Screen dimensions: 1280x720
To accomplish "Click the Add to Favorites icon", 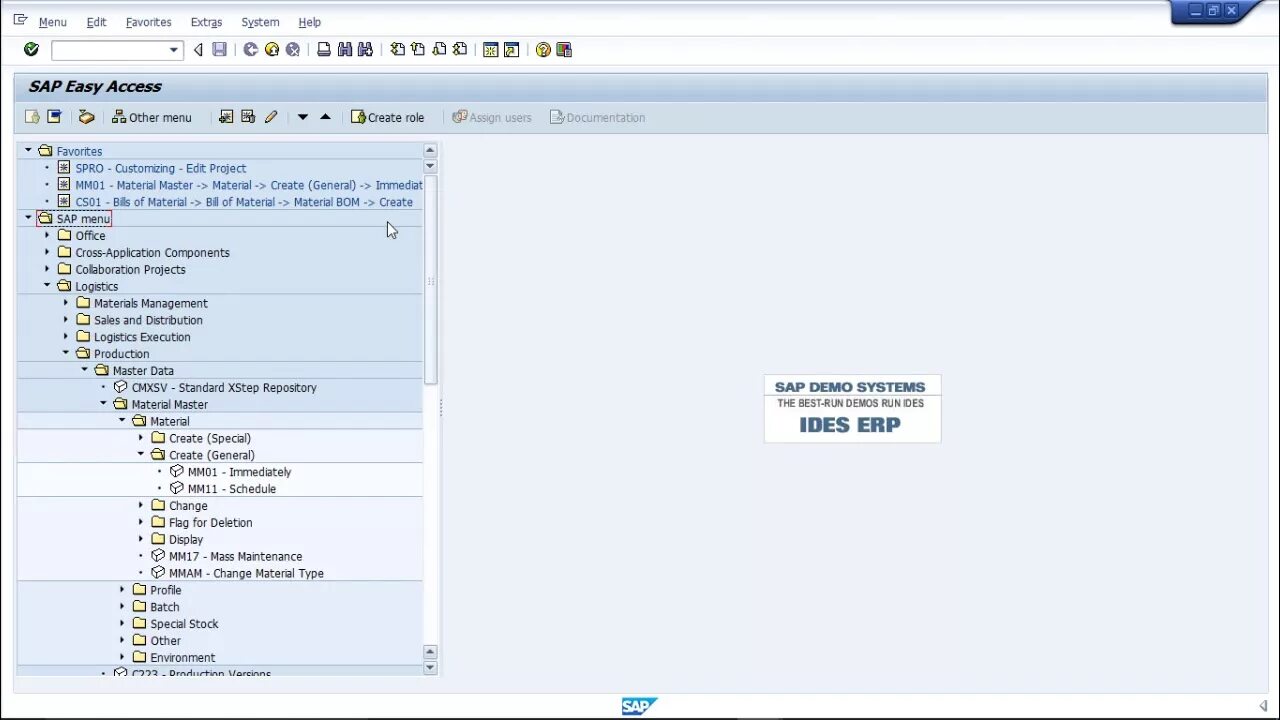I will tap(226, 117).
